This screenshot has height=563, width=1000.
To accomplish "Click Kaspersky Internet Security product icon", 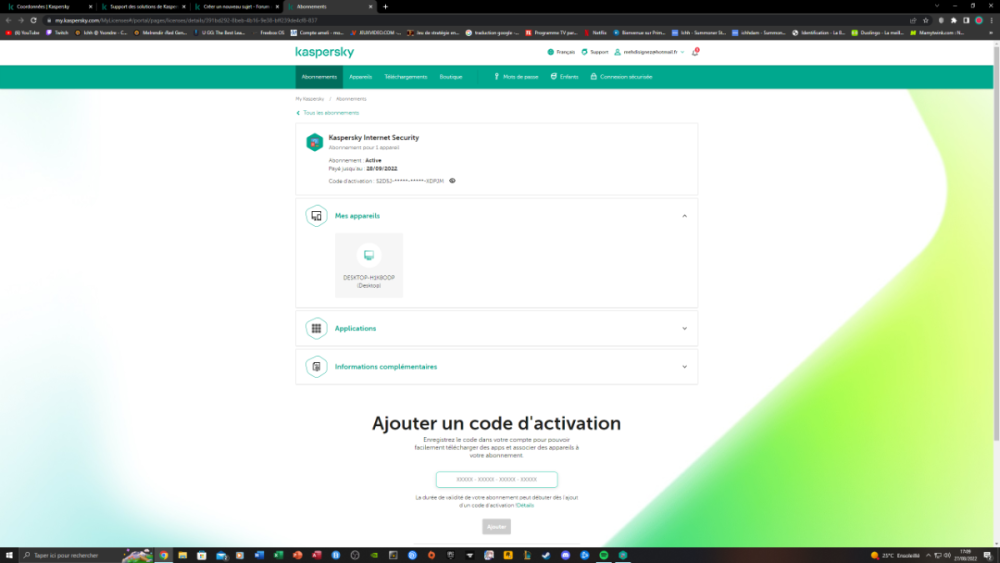I will point(314,142).
